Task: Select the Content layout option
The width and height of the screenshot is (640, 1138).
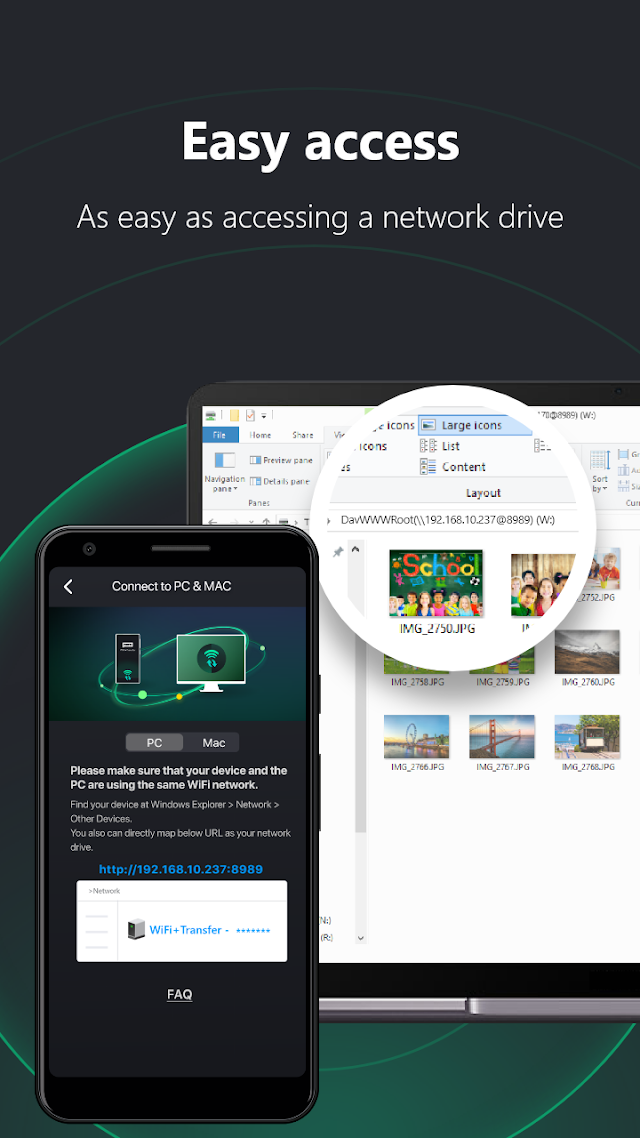Action: [x=454, y=467]
